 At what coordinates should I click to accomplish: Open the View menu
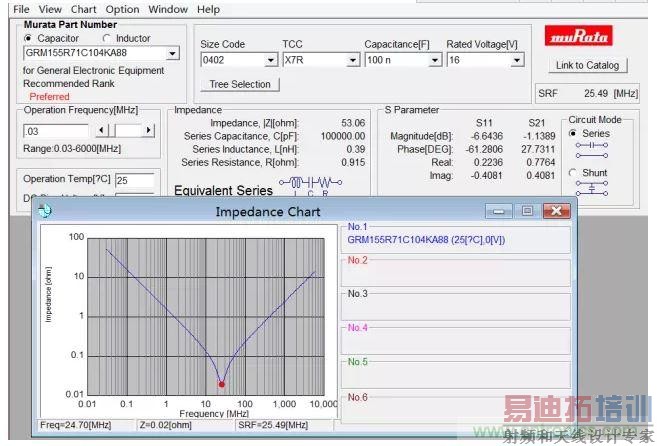pyautogui.click(x=50, y=9)
